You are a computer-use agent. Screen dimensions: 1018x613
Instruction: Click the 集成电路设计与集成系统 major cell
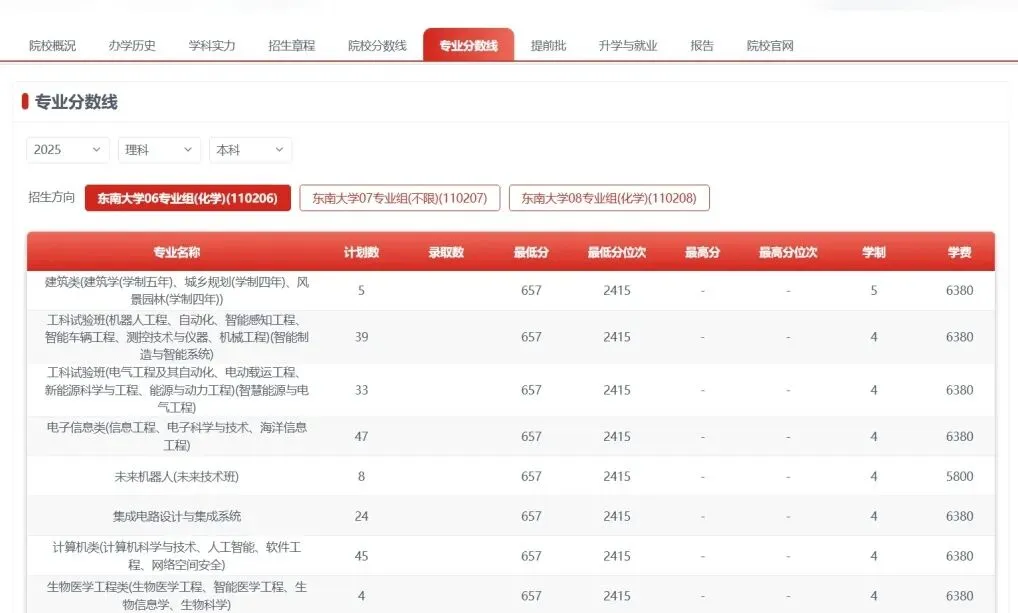[177, 516]
